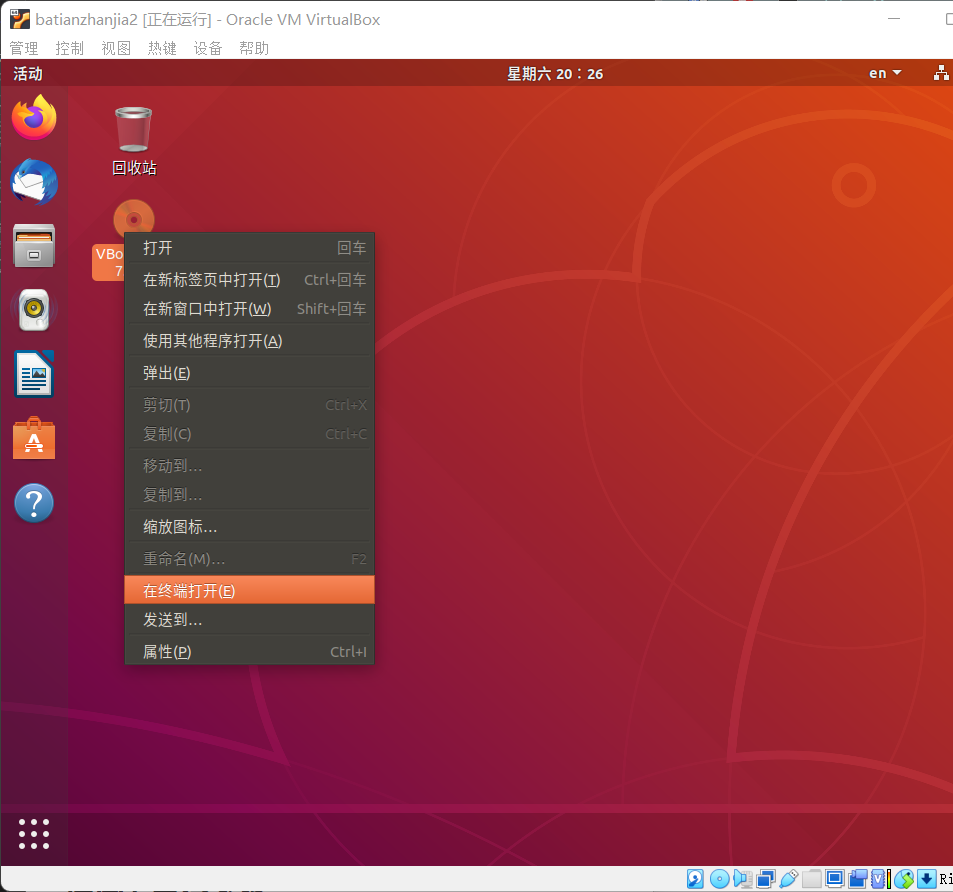Select the 回收站 trash desktop icon

(x=134, y=141)
